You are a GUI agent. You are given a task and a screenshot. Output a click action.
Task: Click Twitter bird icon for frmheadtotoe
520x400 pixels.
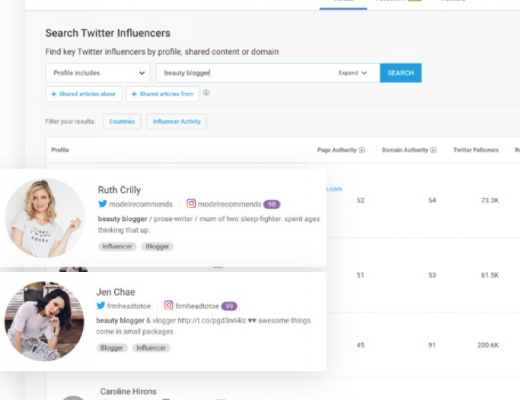(x=101, y=305)
